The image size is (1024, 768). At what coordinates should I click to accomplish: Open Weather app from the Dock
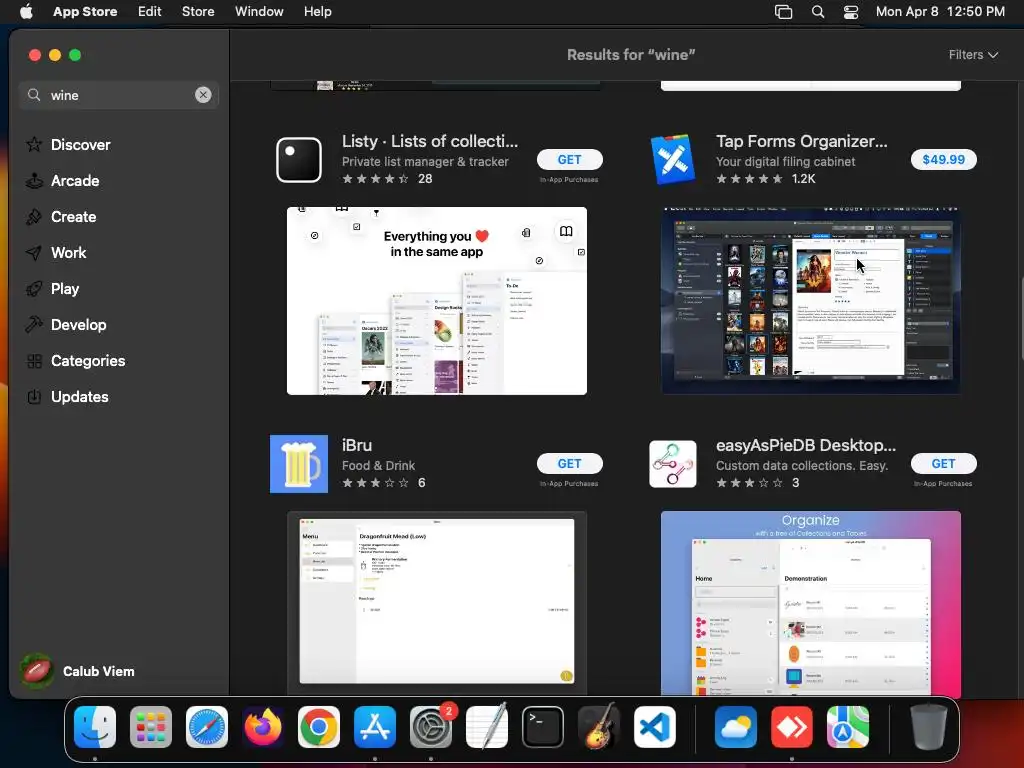(x=736, y=727)
